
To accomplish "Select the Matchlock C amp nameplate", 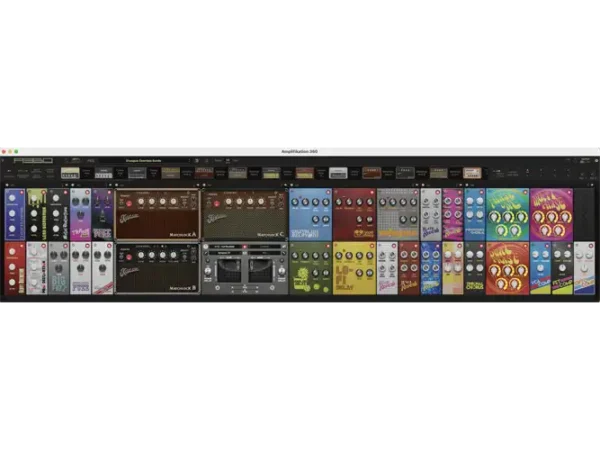I will (x=270, y=234).
